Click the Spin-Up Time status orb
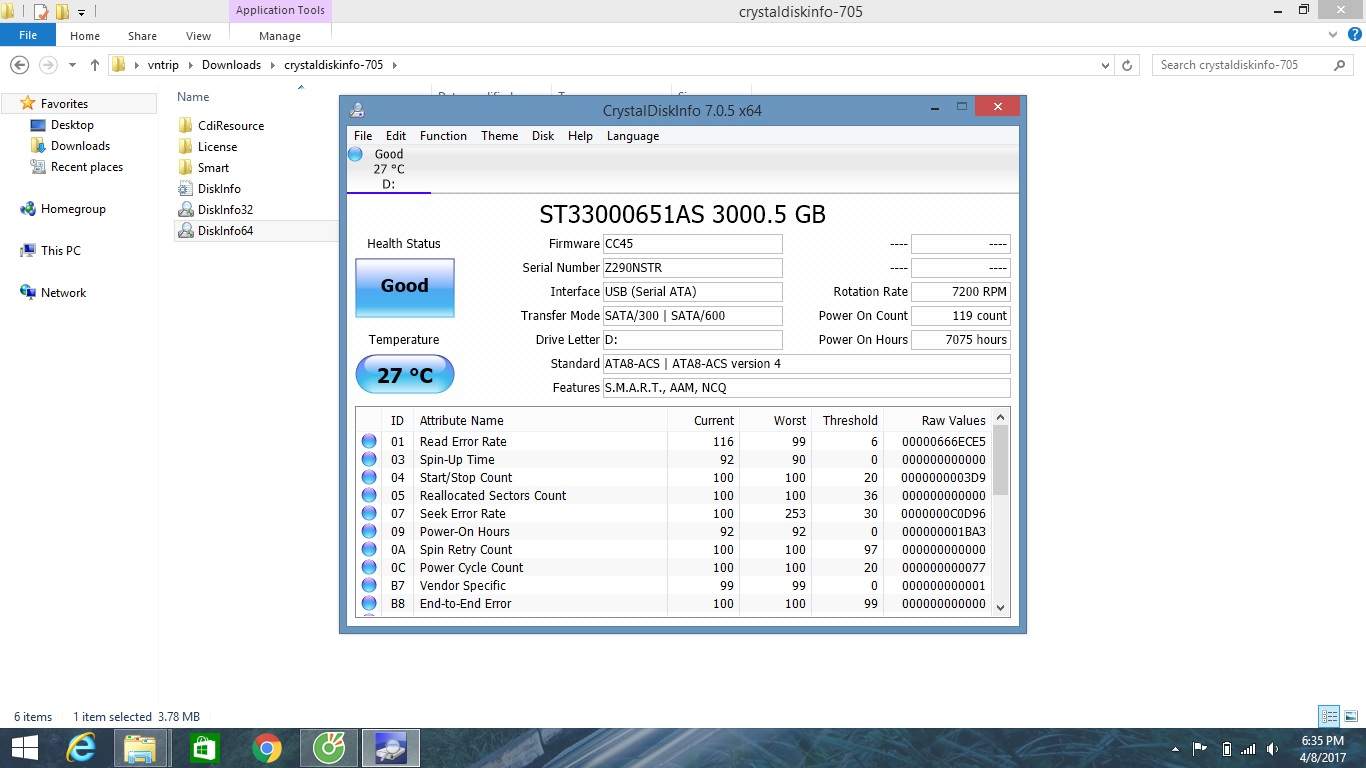 [369, 459]
